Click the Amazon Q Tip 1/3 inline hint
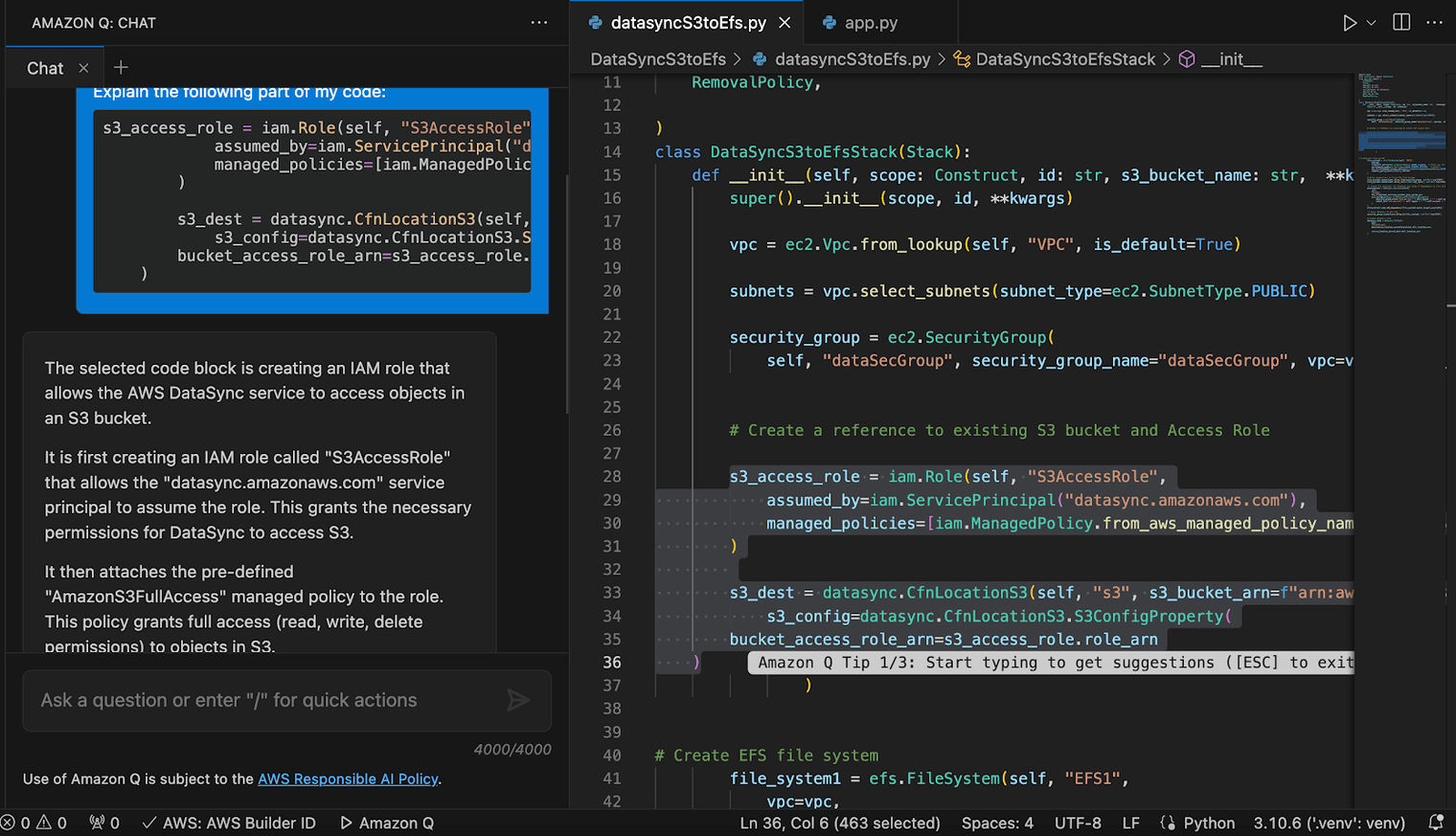The image size is (1456, 836). [x=1051, y=663]
